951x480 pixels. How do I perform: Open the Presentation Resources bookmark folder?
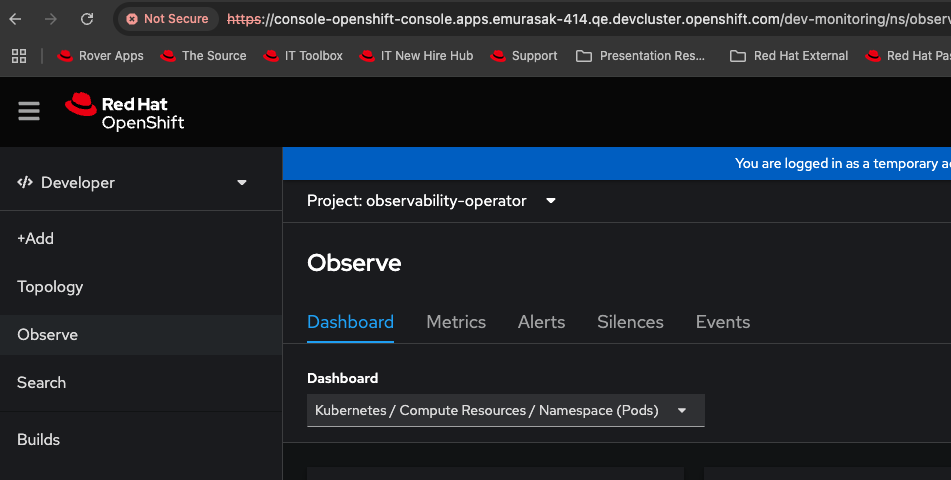[x=641, y=56]
